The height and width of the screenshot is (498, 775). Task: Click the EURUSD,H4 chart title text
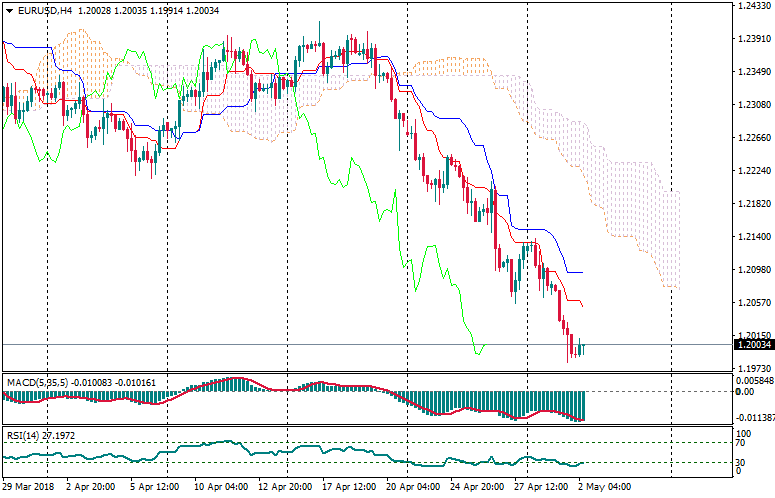(x=44, y=11)
